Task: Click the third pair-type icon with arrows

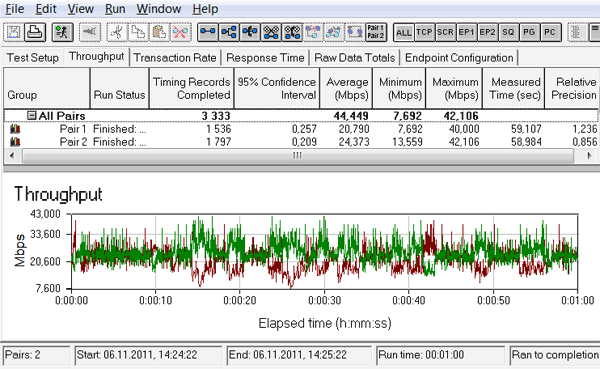Action: tap(250, 32)
